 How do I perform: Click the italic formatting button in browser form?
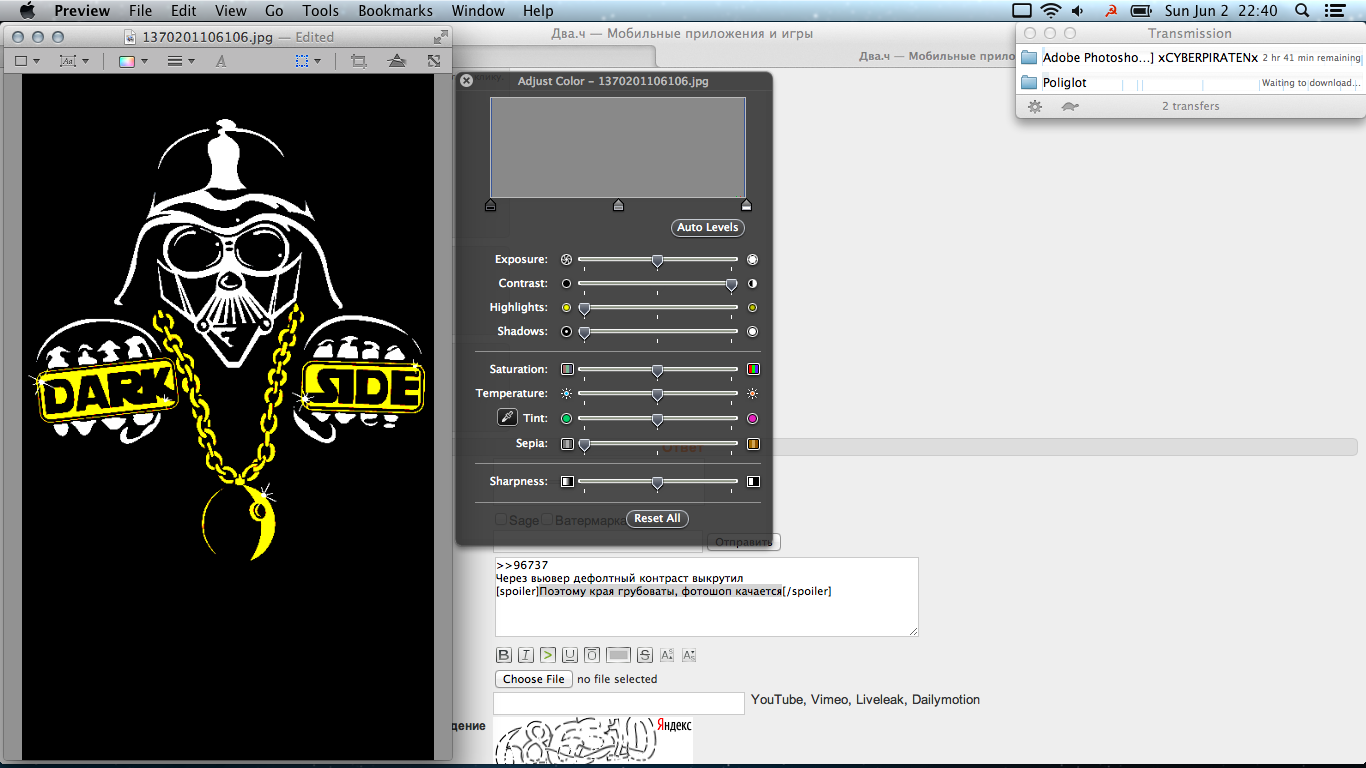pos(526,655)
